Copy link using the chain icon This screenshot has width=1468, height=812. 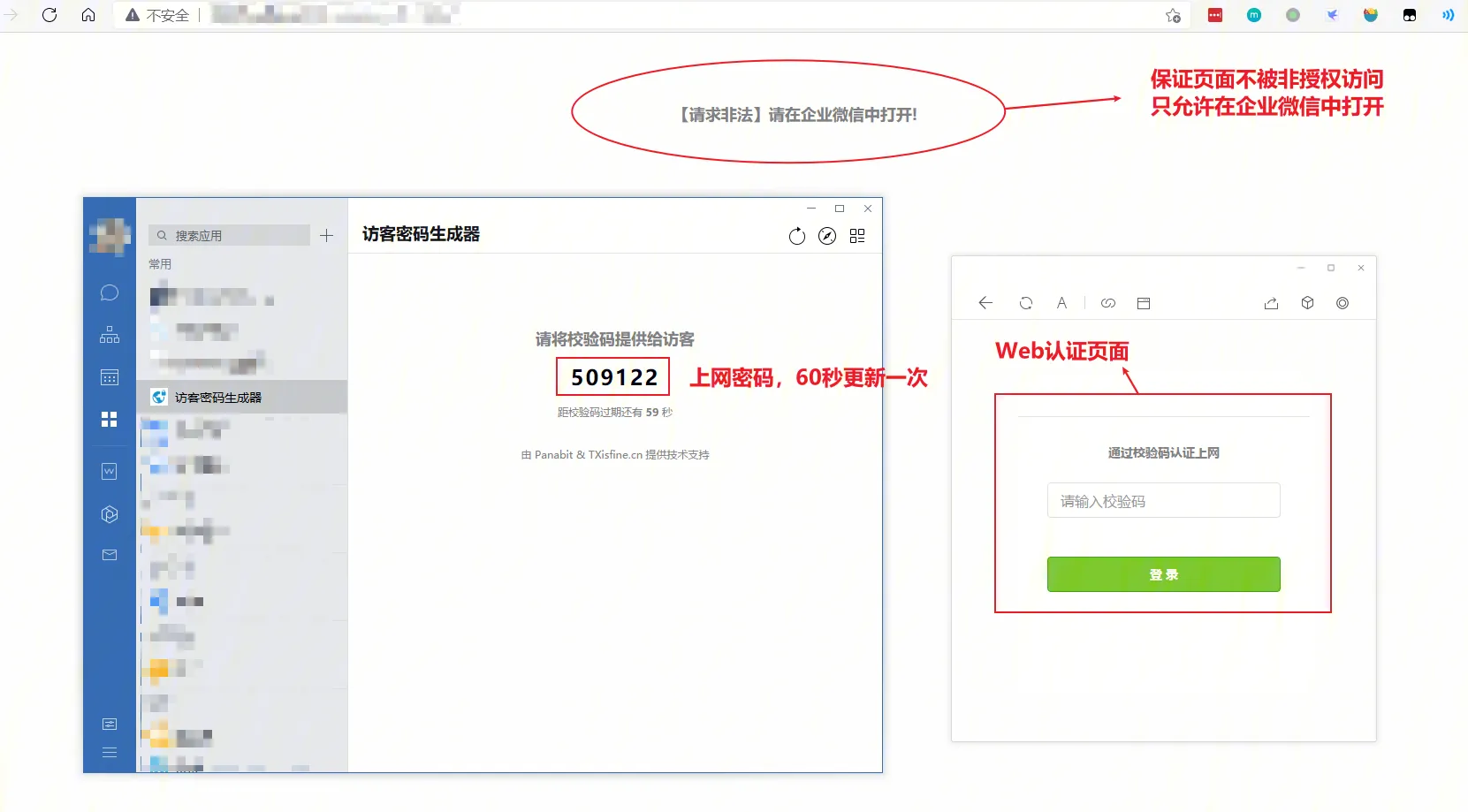[x=1108, y=303]
